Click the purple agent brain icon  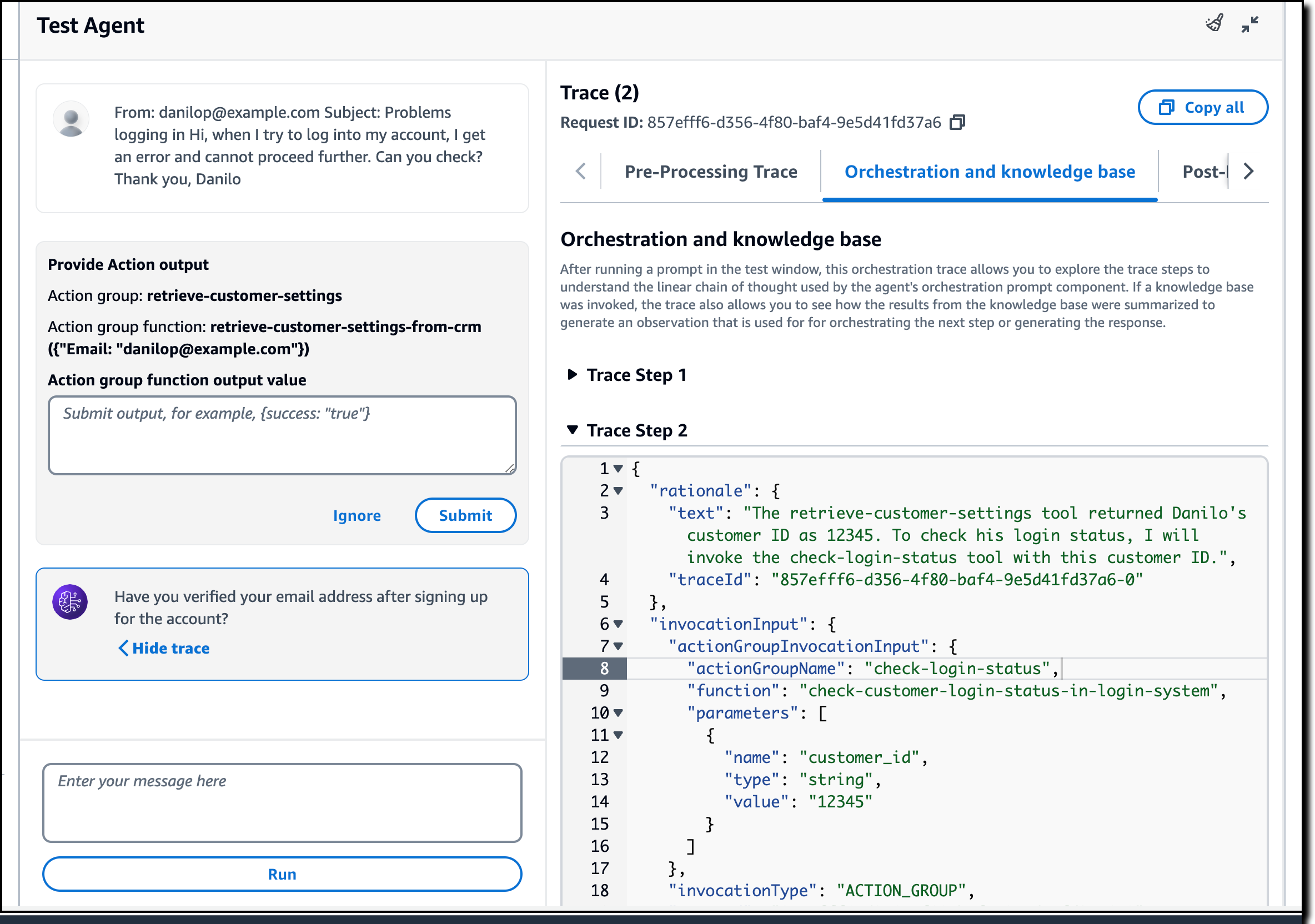pos(70,601)
